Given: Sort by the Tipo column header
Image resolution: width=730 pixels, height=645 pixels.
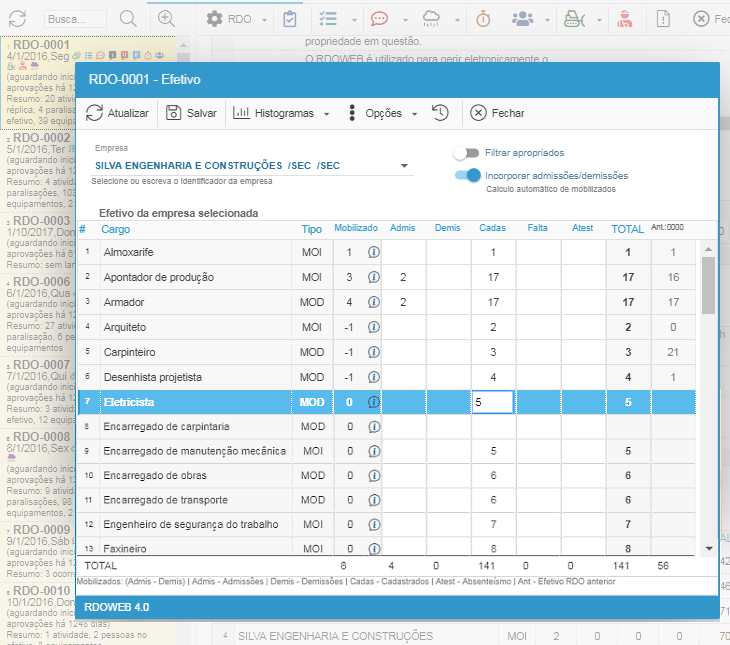Looking at the screenshot, I should point(311,229).
